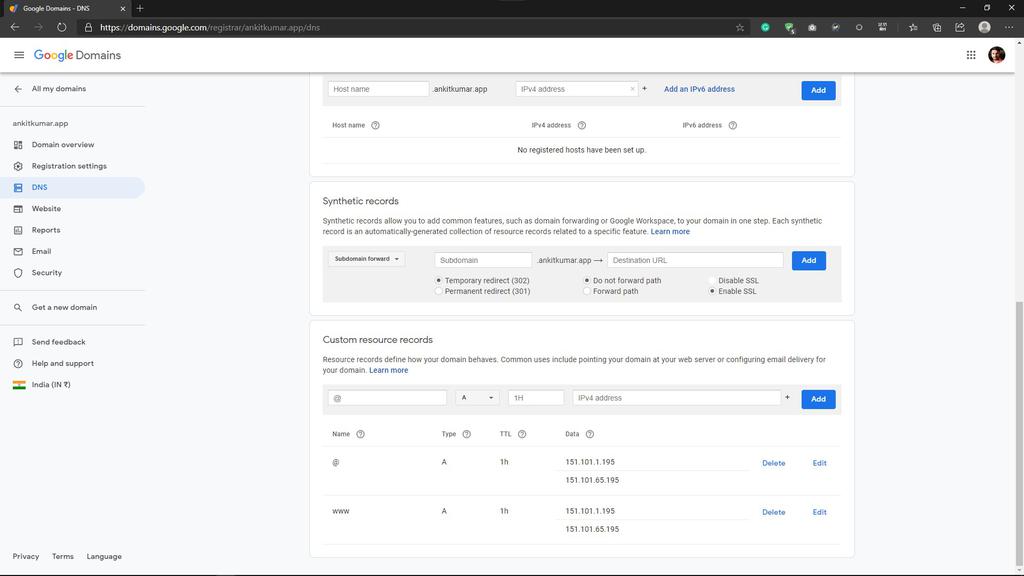
Task: Select Disable SSL option
Action: (712, 280)
